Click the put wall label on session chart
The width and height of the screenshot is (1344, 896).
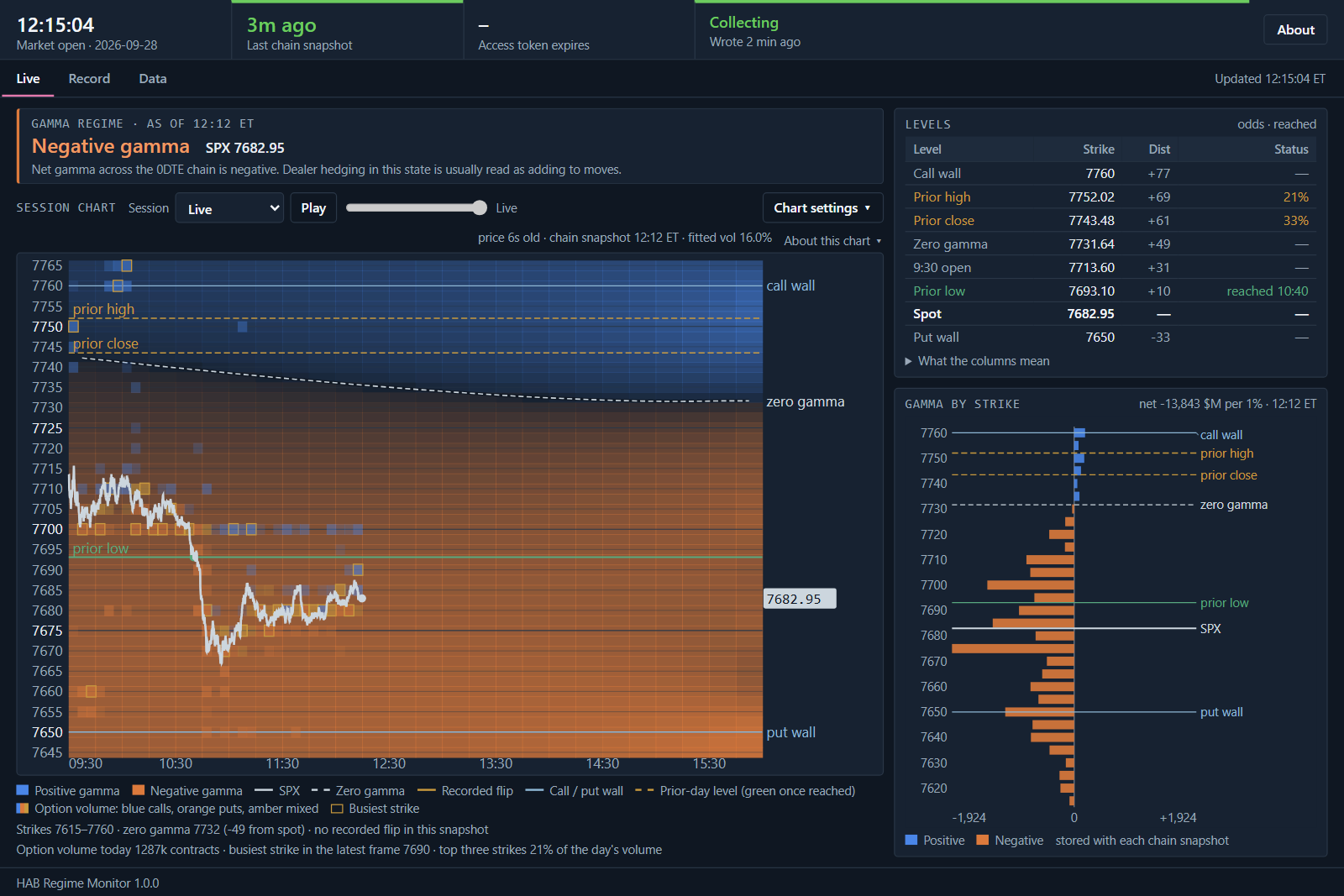point(790,732)
